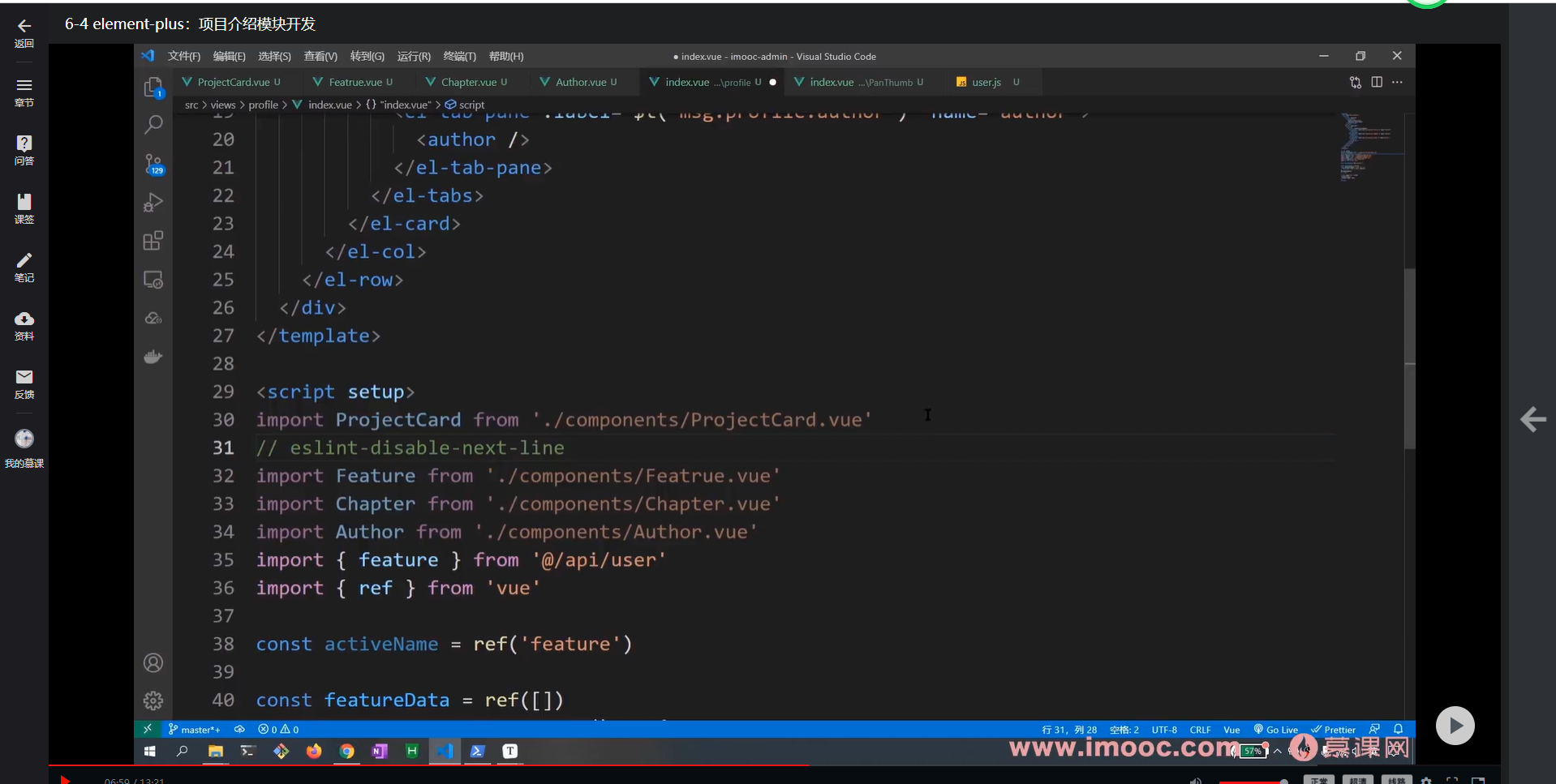This screenshot has height=784, width=1556.
Task: Open the Search panel in activity bar
Action: 153,124
